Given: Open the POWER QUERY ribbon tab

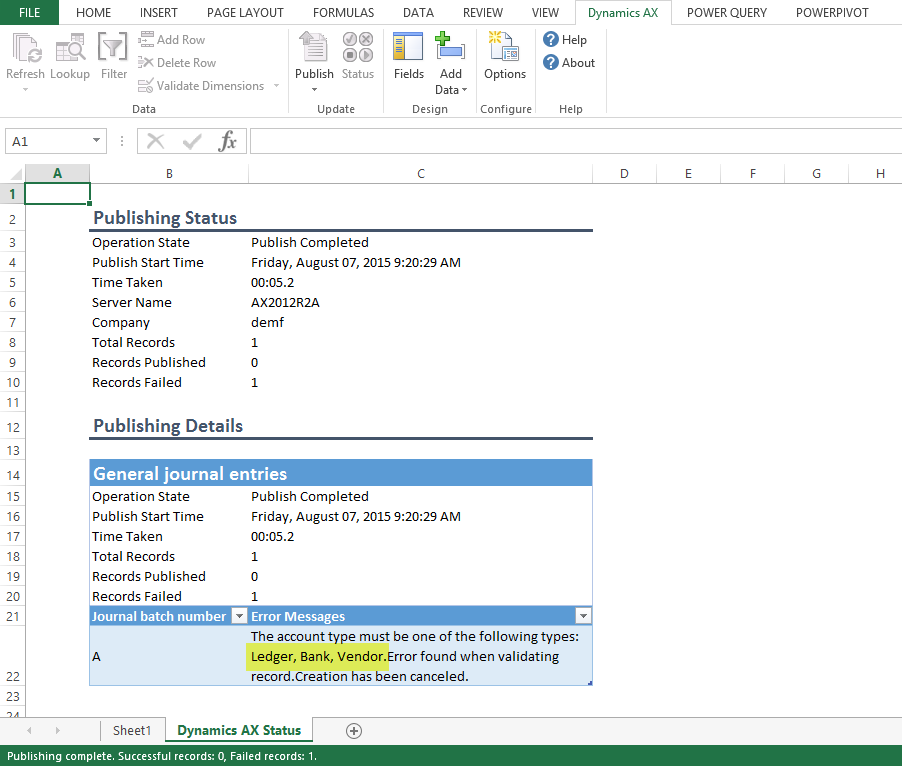Looking at the screenshot, I should 727,13.
